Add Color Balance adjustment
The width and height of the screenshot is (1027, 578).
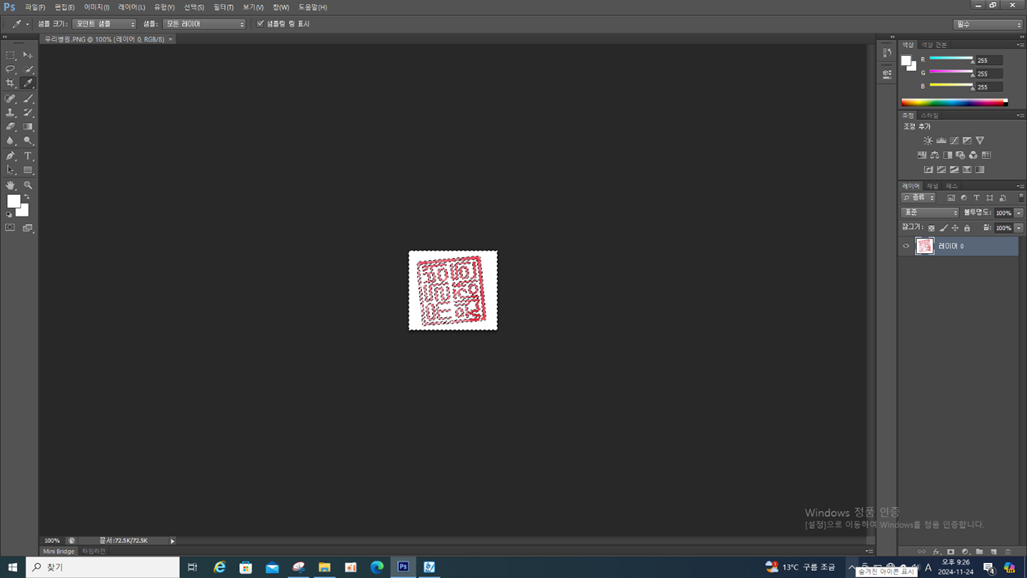click(x=935, y=155)
